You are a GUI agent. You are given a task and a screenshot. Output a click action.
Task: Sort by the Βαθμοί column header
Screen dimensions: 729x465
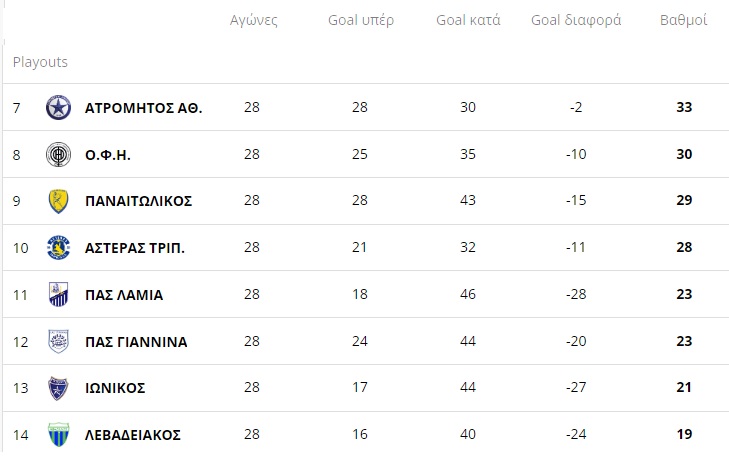coord(683,20)
